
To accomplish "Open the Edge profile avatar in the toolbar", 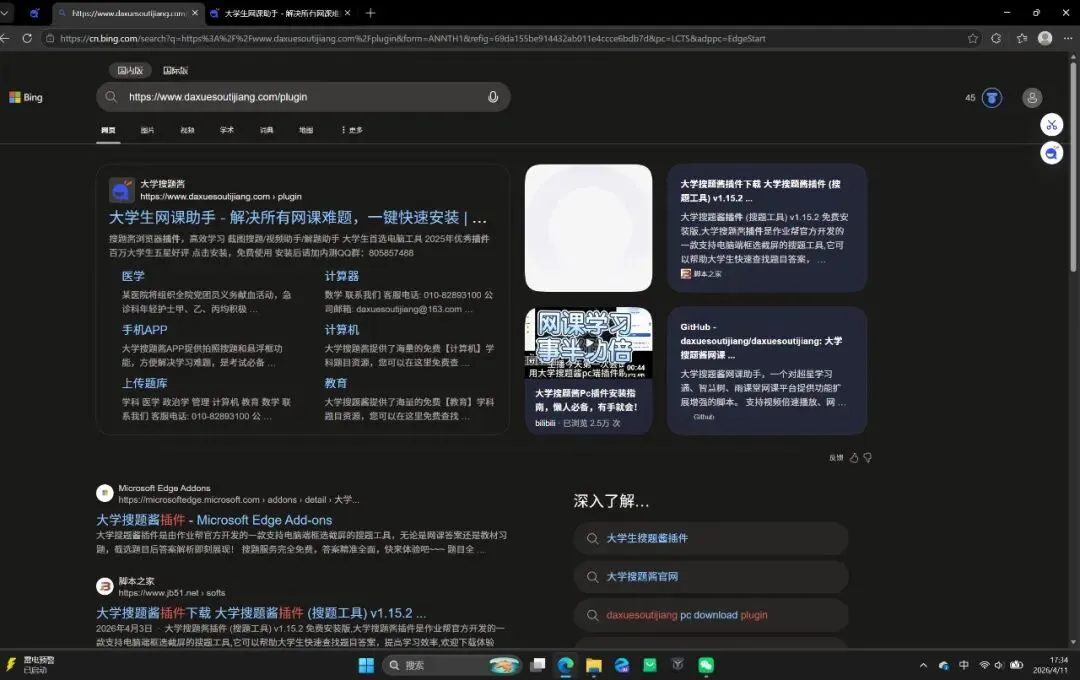I will click(x=1045, y=39).
